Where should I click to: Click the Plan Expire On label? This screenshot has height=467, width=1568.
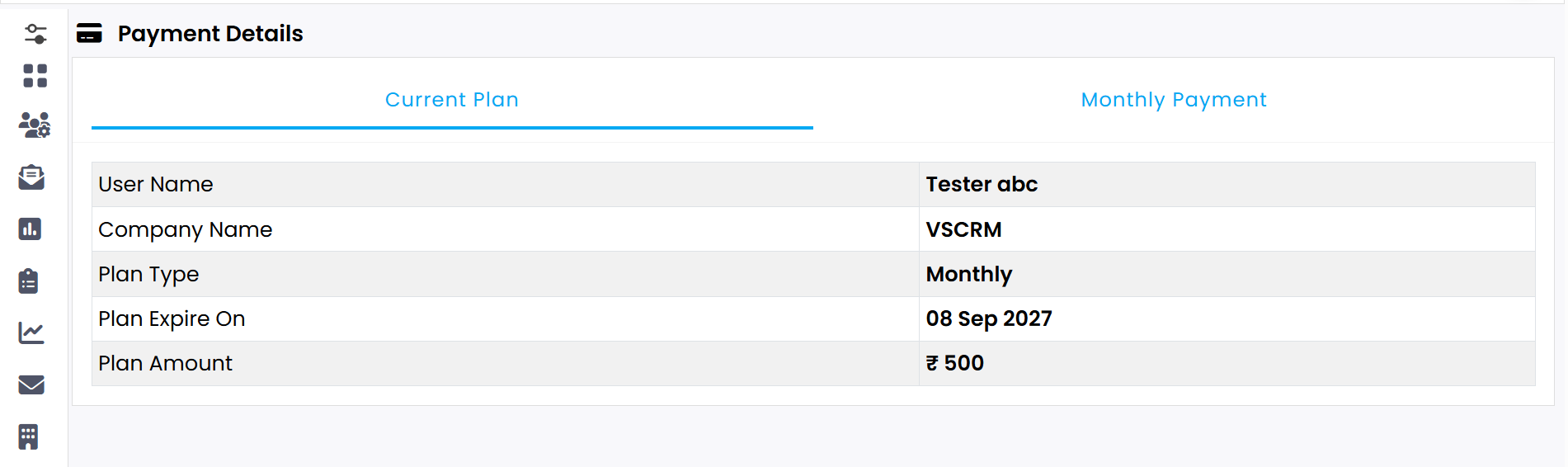172,318
